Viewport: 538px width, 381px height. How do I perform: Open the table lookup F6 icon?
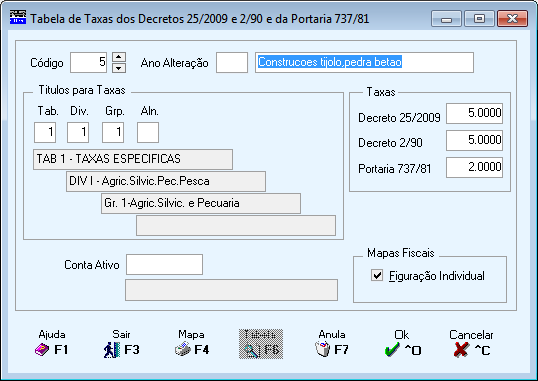261,344
